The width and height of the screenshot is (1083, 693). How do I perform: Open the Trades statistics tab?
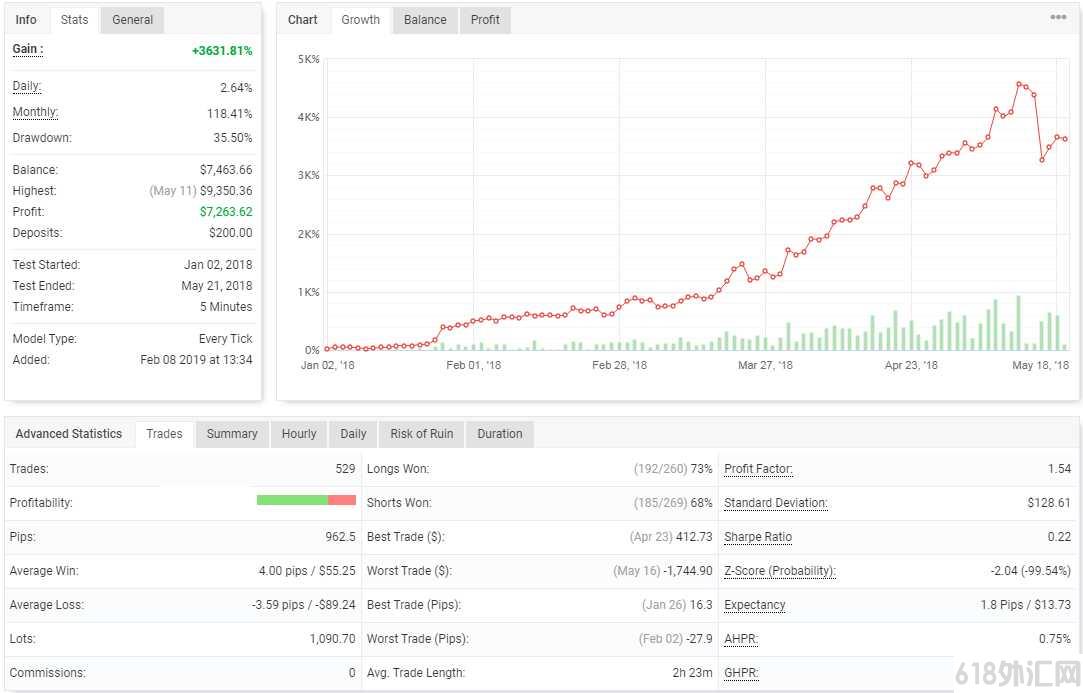click(164, 434)
